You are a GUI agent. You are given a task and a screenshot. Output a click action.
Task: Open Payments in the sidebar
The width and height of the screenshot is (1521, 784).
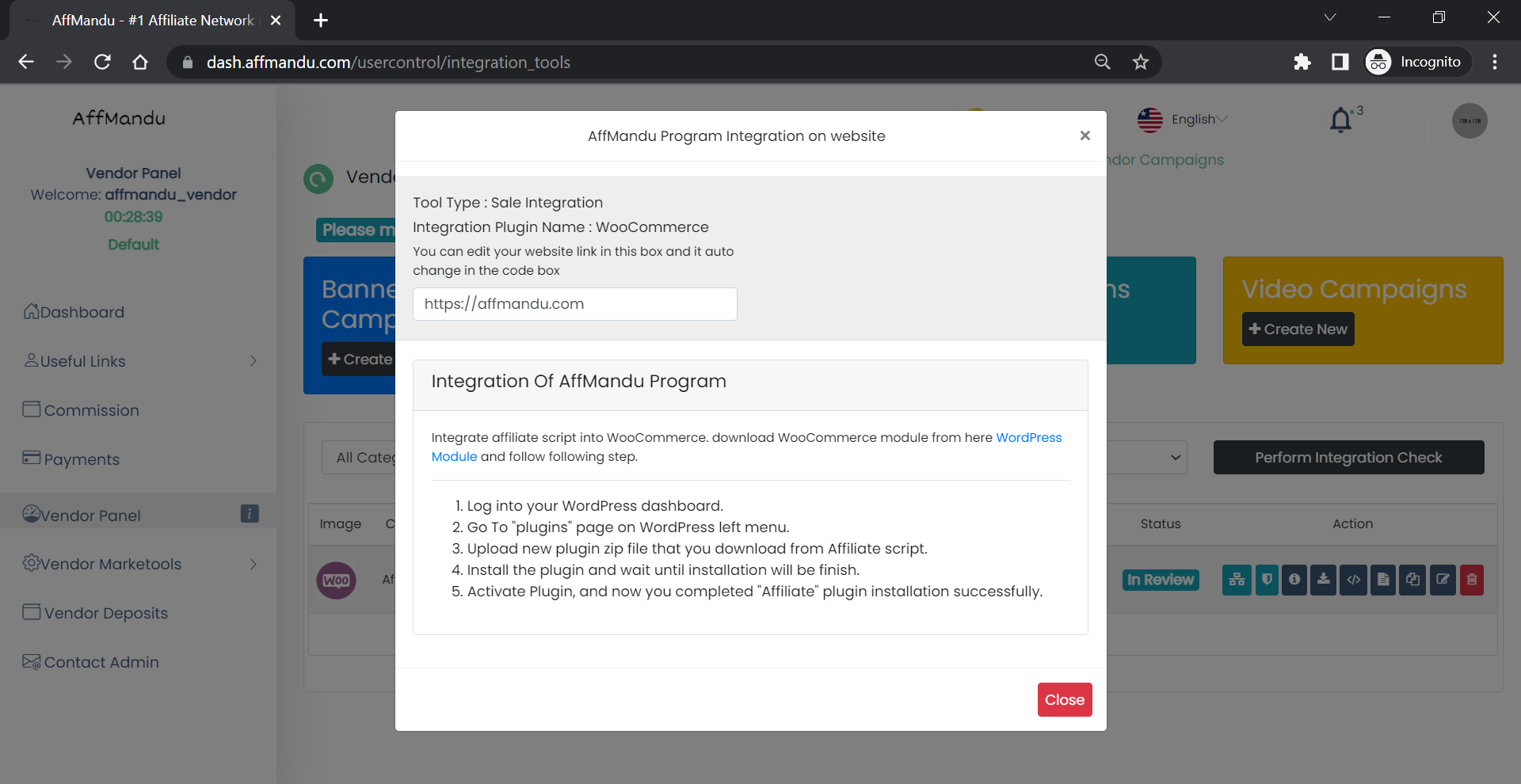click(71, 459)
